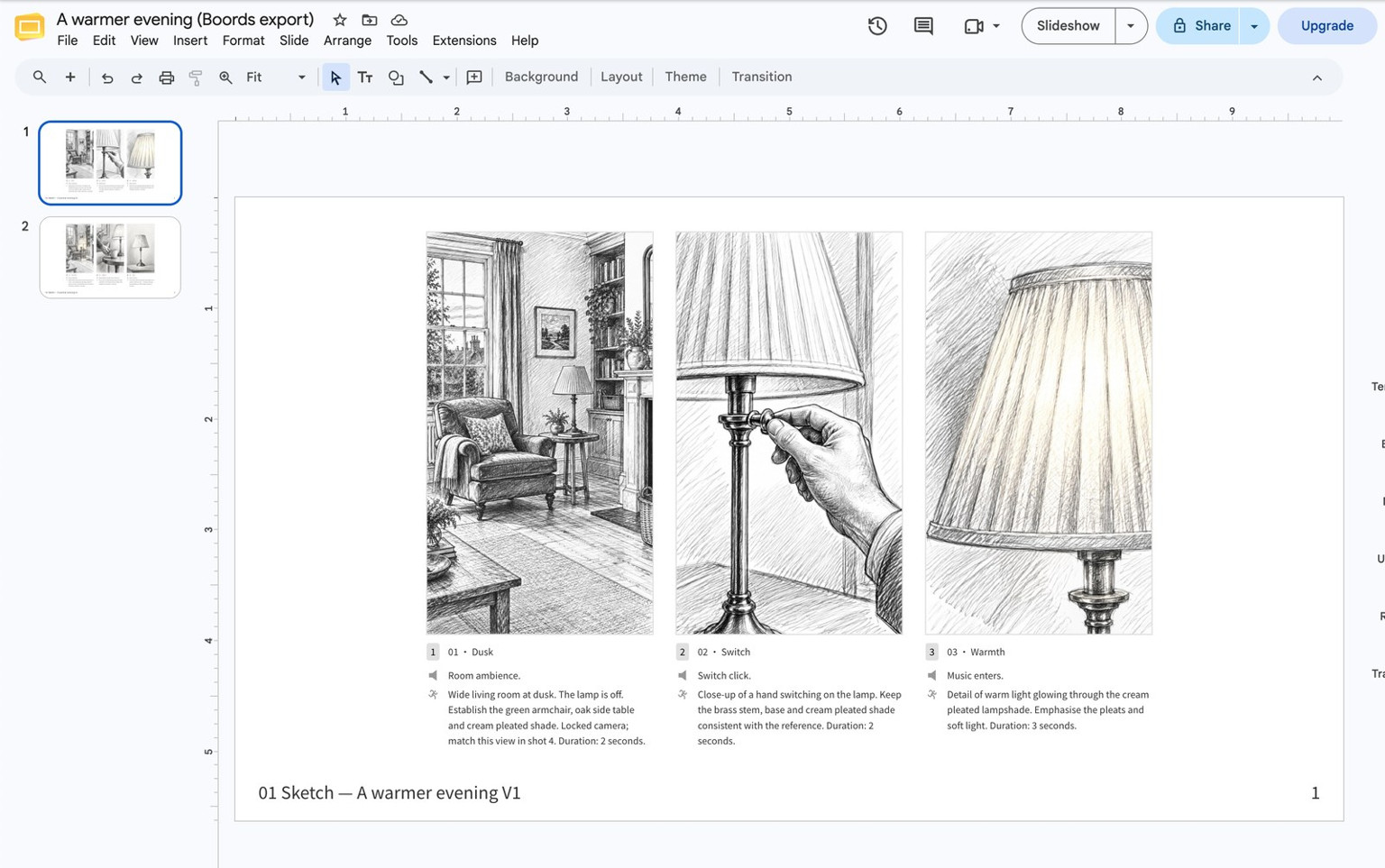The height and width of the screenshot is (868, 1385).
Task: Activate the paint format tool
Action: 196,78
